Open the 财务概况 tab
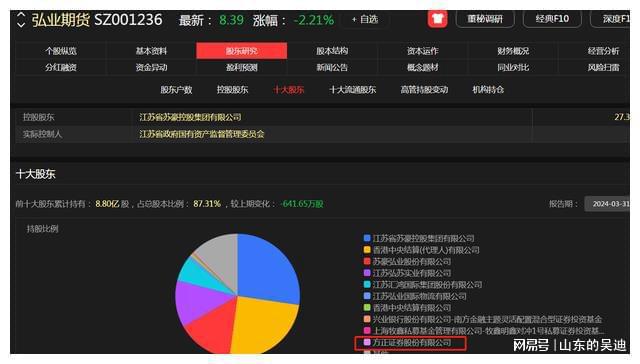This screenshot has width=640, height=364. [513, 51]
